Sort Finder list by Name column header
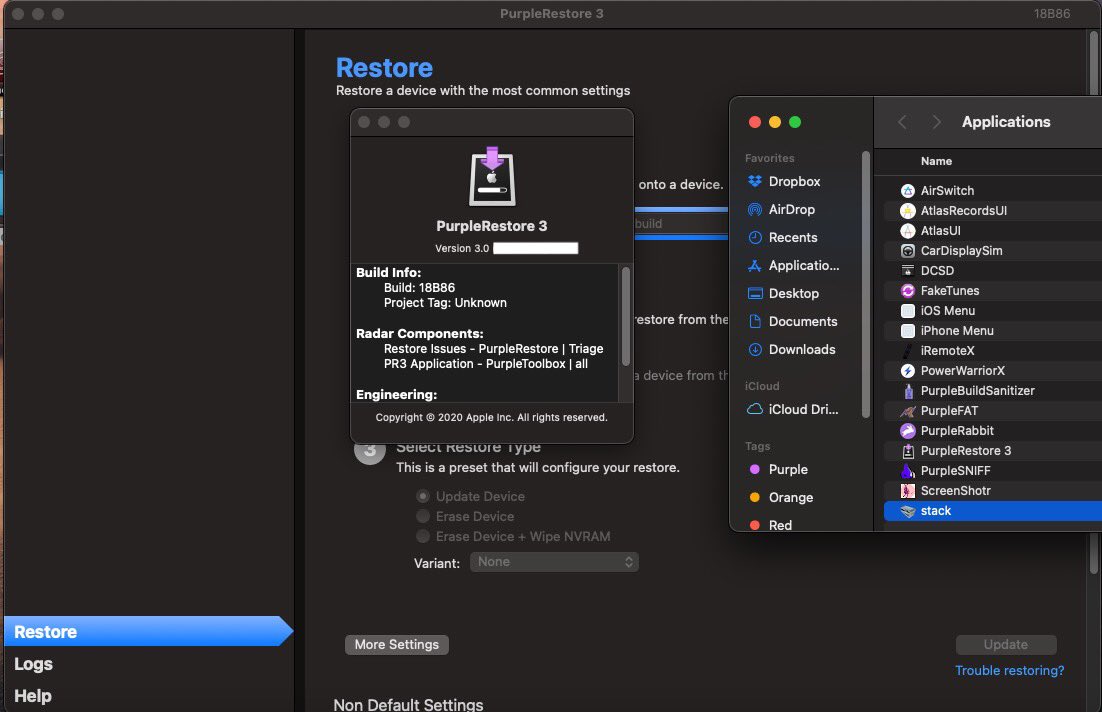The width and height of the screenshot is (1102, 712). [x=936, y=161]
